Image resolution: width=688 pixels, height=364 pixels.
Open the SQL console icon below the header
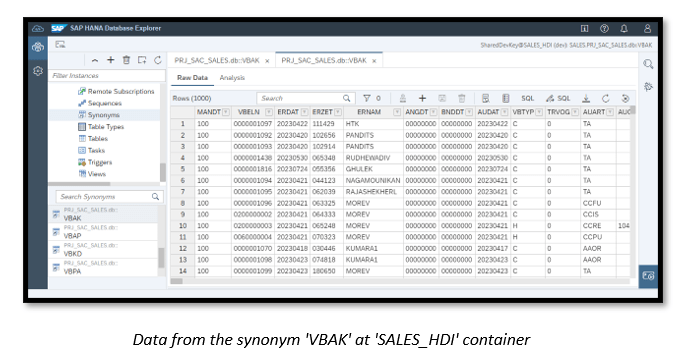coord(60,45)
